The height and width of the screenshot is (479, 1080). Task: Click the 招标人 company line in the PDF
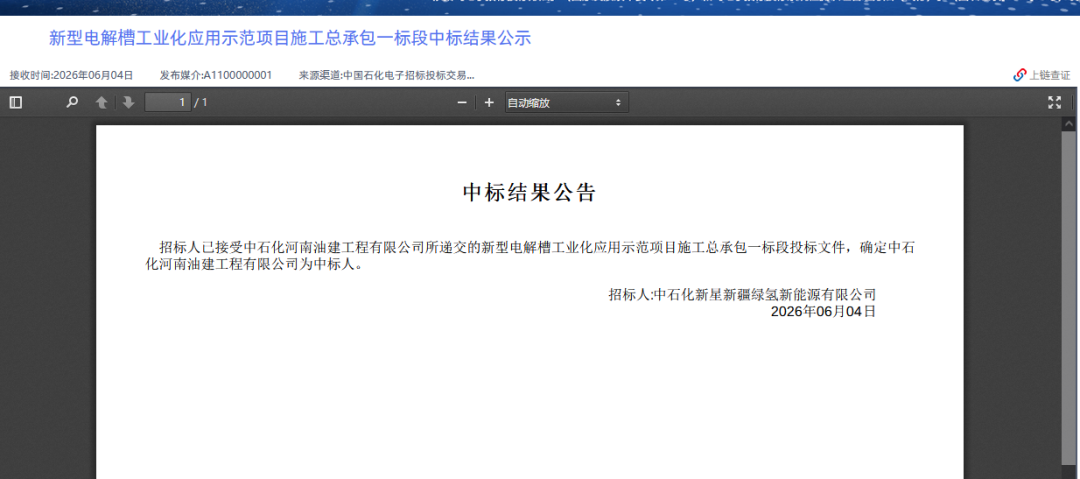tap(742, 295)
